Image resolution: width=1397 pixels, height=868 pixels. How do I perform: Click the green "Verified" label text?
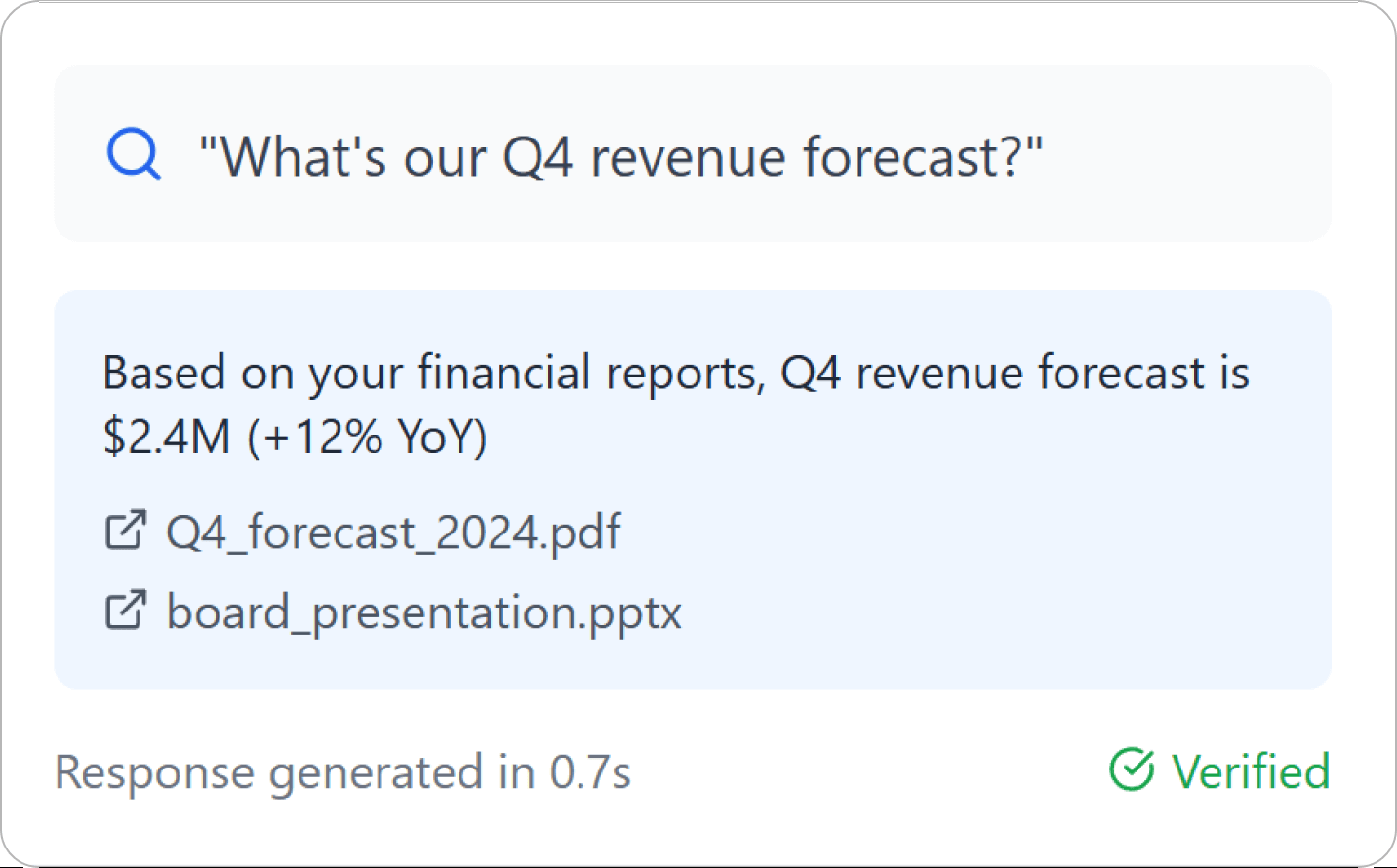point(1251,771)
